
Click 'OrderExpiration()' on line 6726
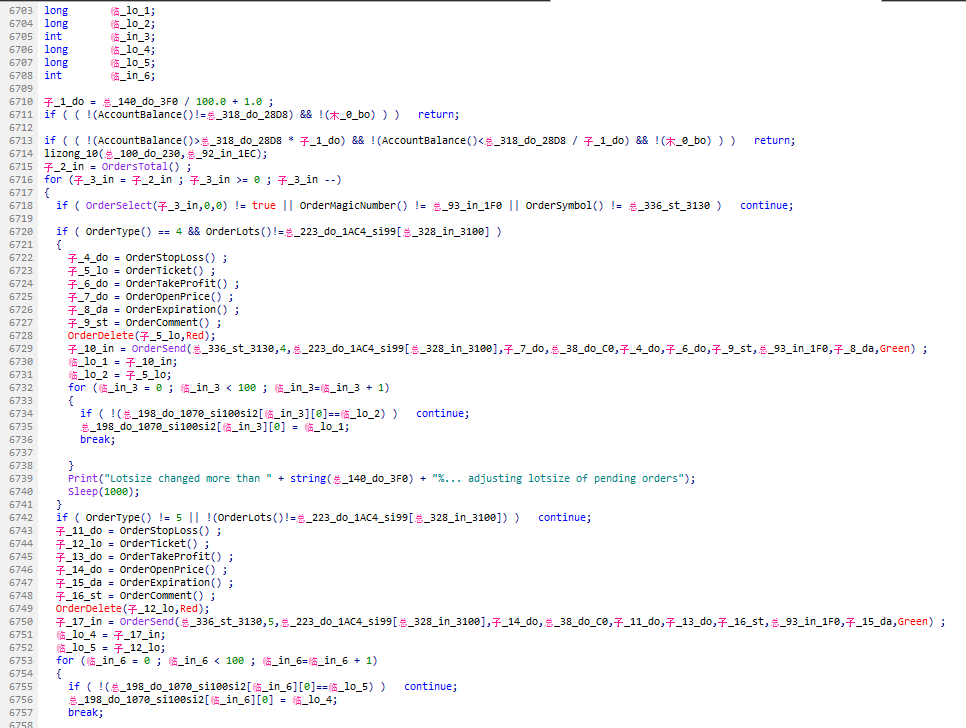point(177,310)
